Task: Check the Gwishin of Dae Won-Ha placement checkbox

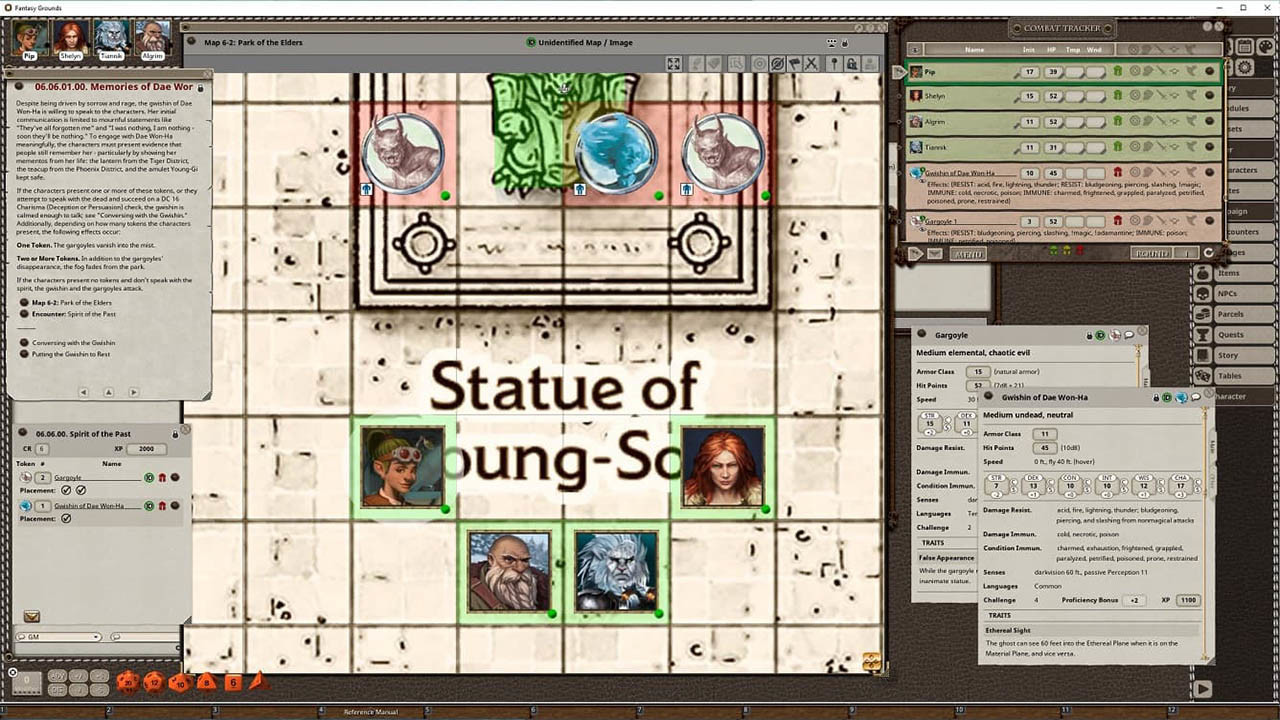Action: click(67, 518)
